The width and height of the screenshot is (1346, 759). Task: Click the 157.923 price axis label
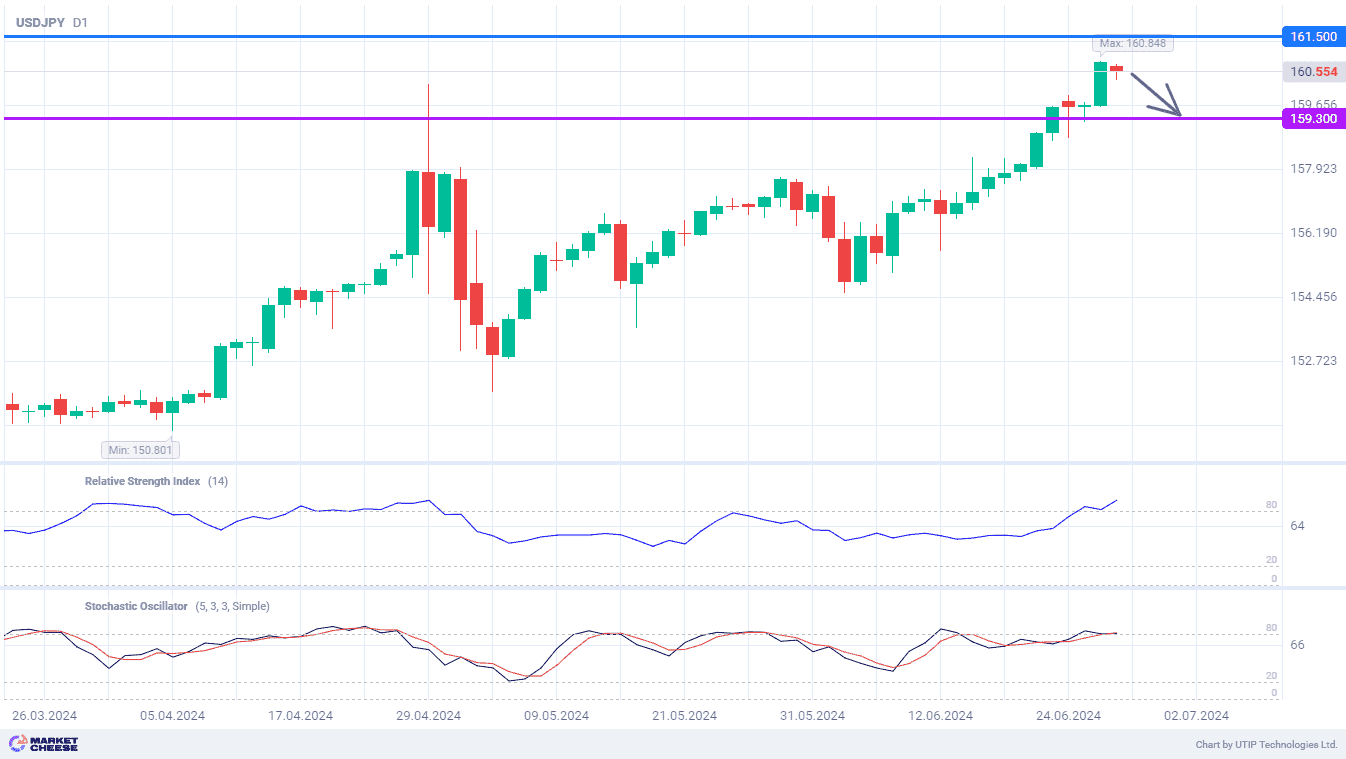click(1313, 168)
